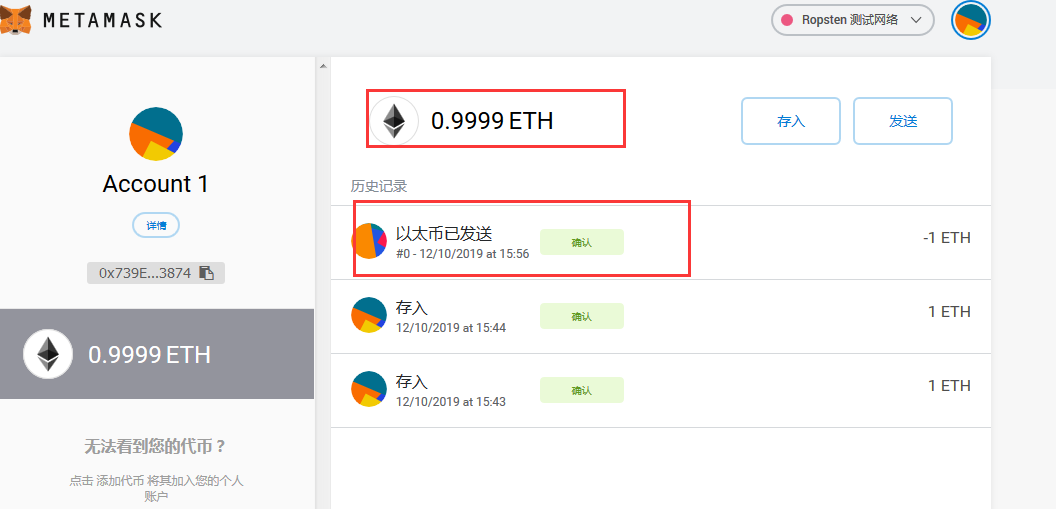Open the Ropsten network dropdown

point(852,20)
